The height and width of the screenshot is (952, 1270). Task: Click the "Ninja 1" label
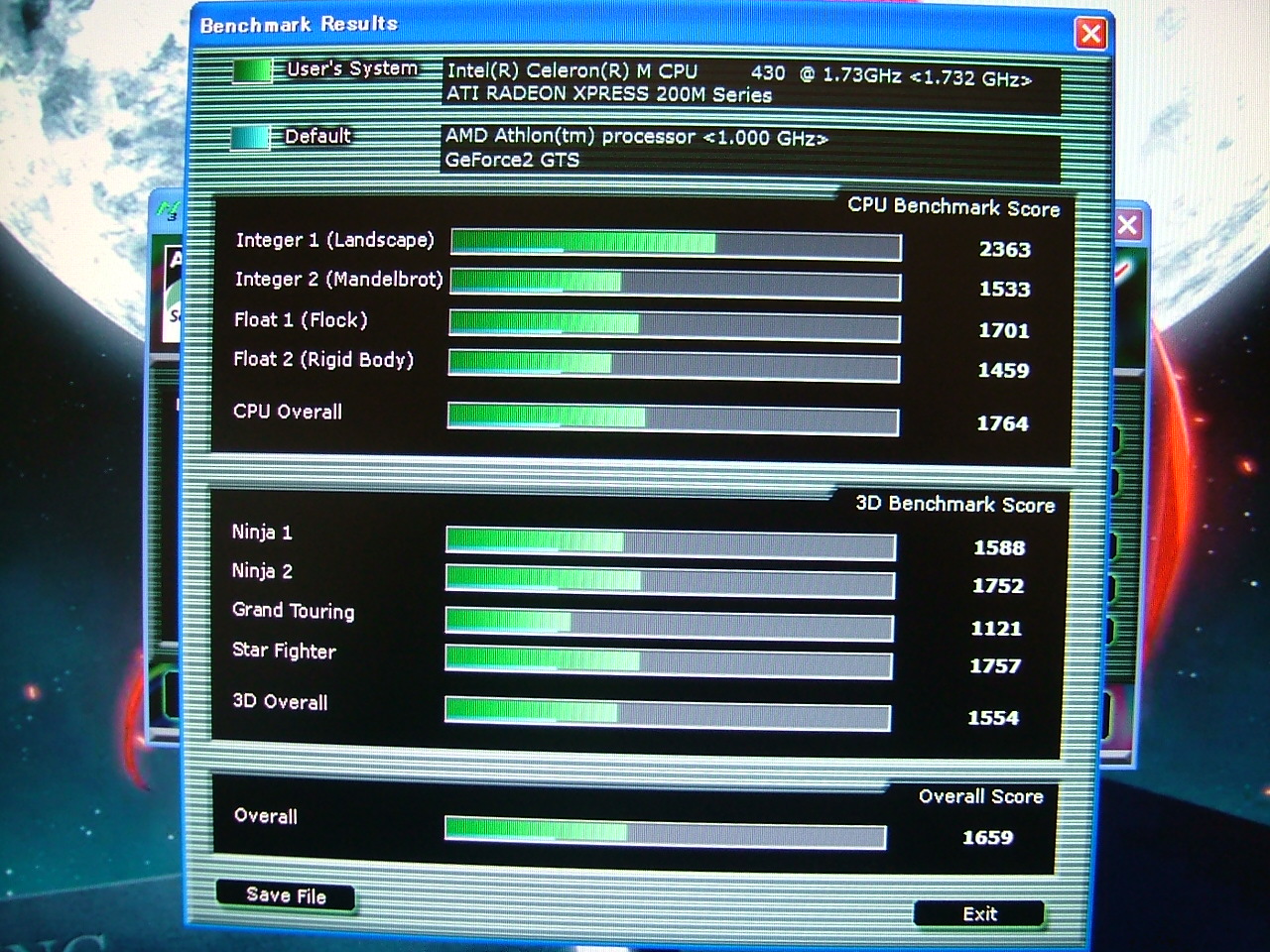pyautogui.click(x=262, y=533)
